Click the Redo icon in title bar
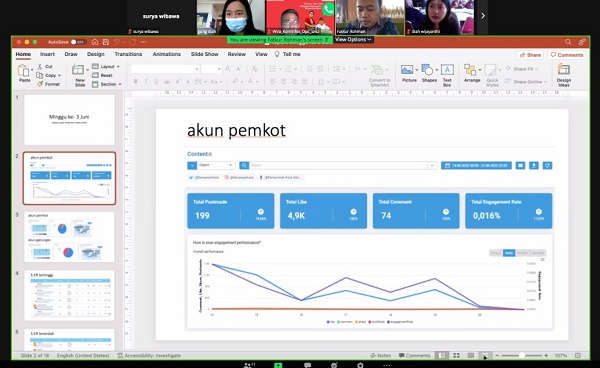Image resolution: width=600 pixels, height=368 pixels. coord(132,42)
